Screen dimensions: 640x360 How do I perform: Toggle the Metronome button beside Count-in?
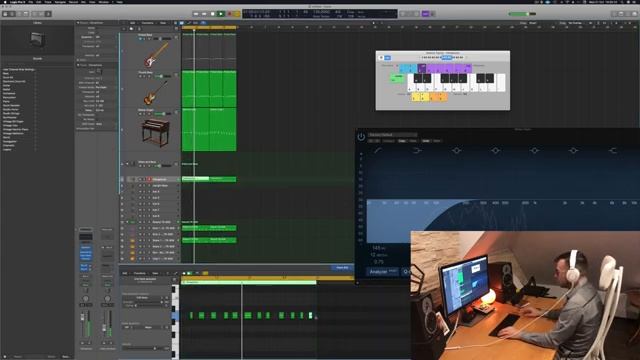(x=433, y=14)
